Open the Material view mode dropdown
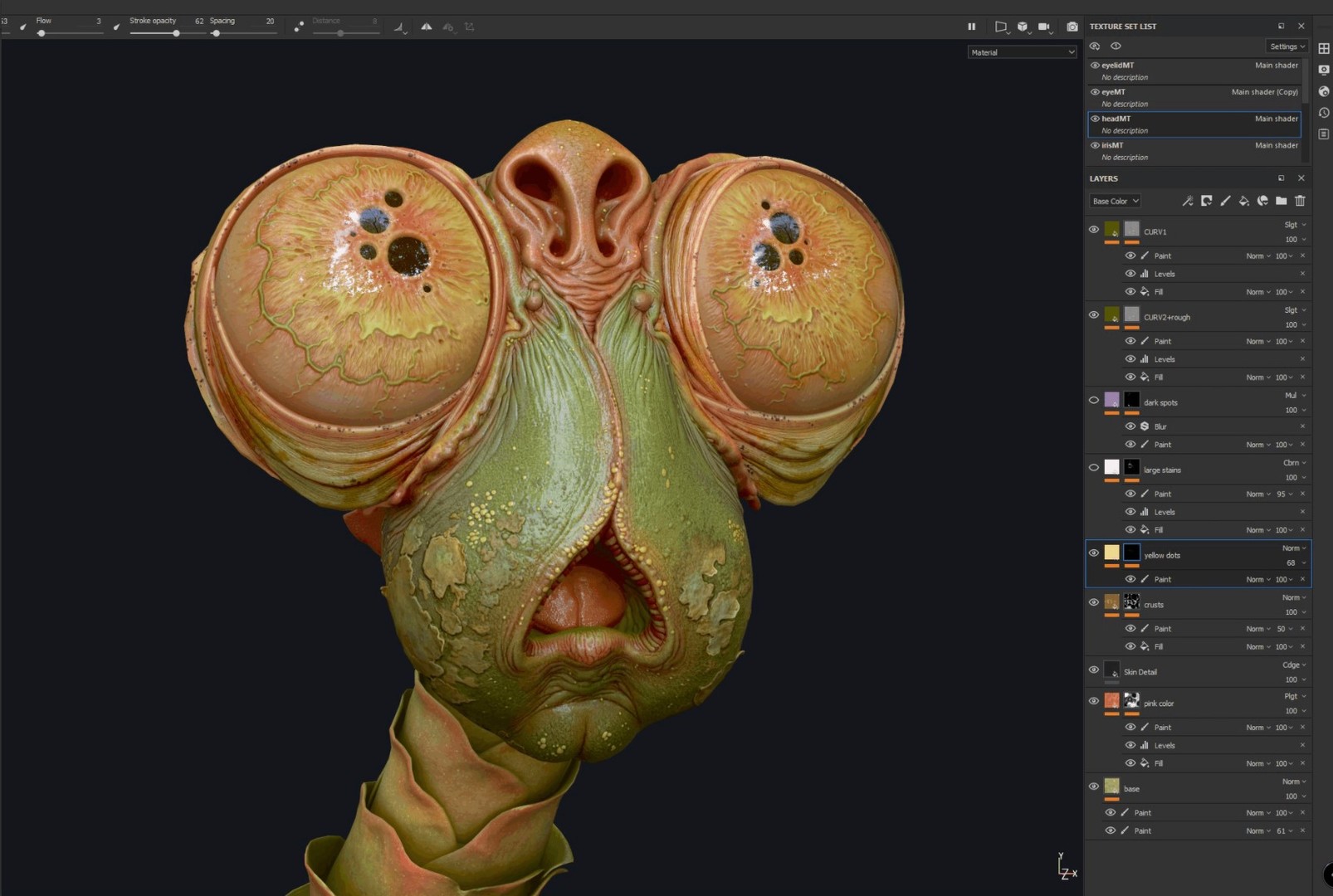Screen dimensions: 1333x896 click(1022, 52)
